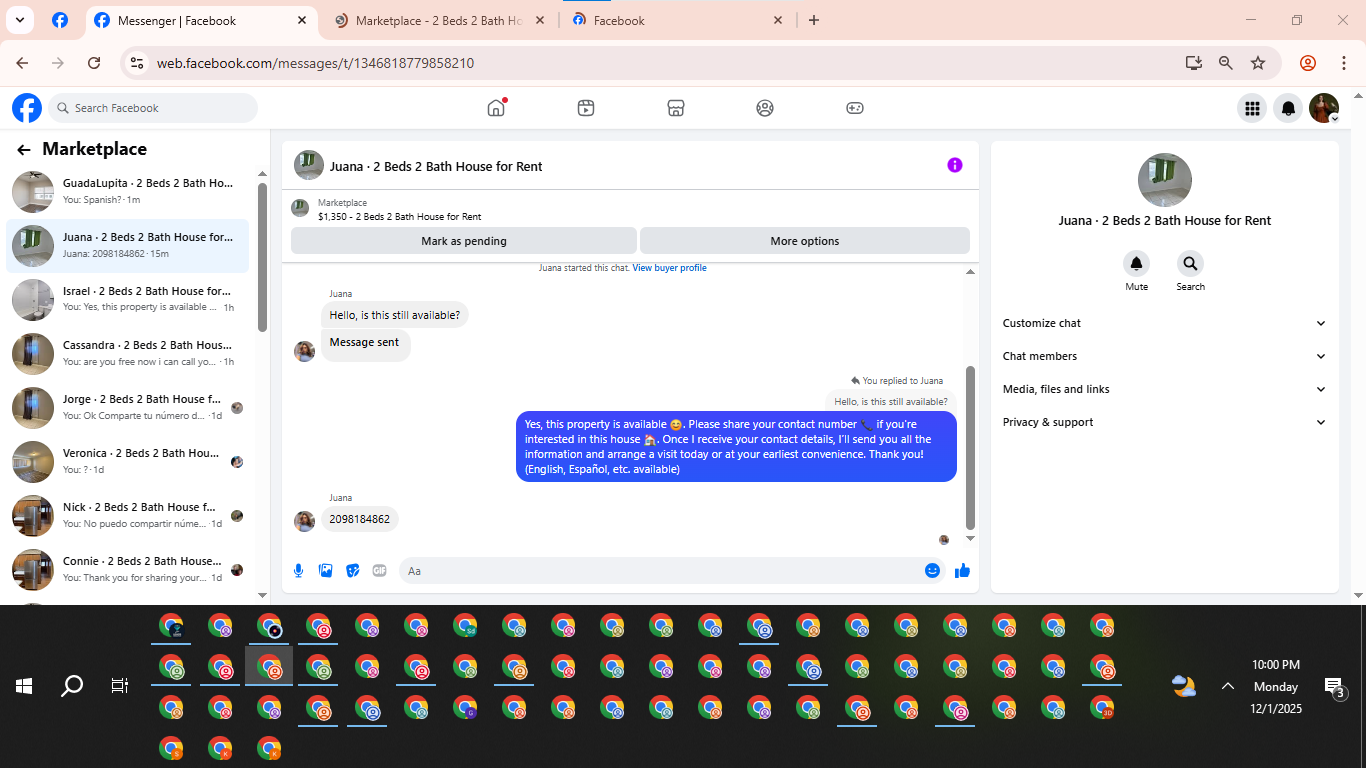The image size is (1366, 768).
Task: Click the More options button
Action: [x=805, y=241]
